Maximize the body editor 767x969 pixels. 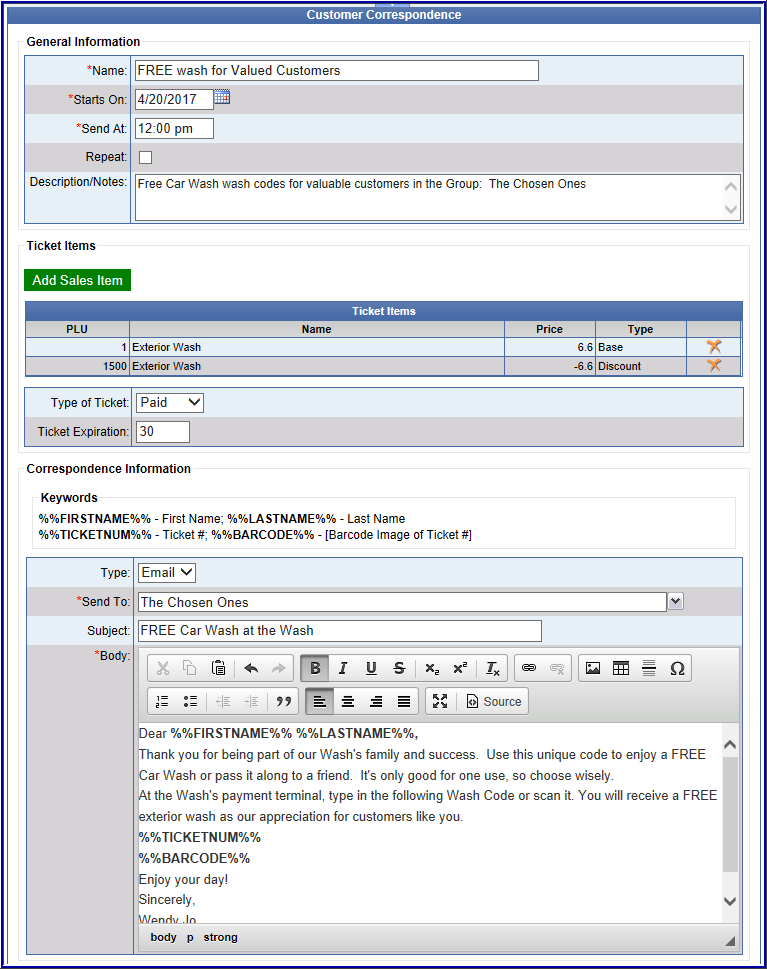pyautogui.click(x=440, y=701)
